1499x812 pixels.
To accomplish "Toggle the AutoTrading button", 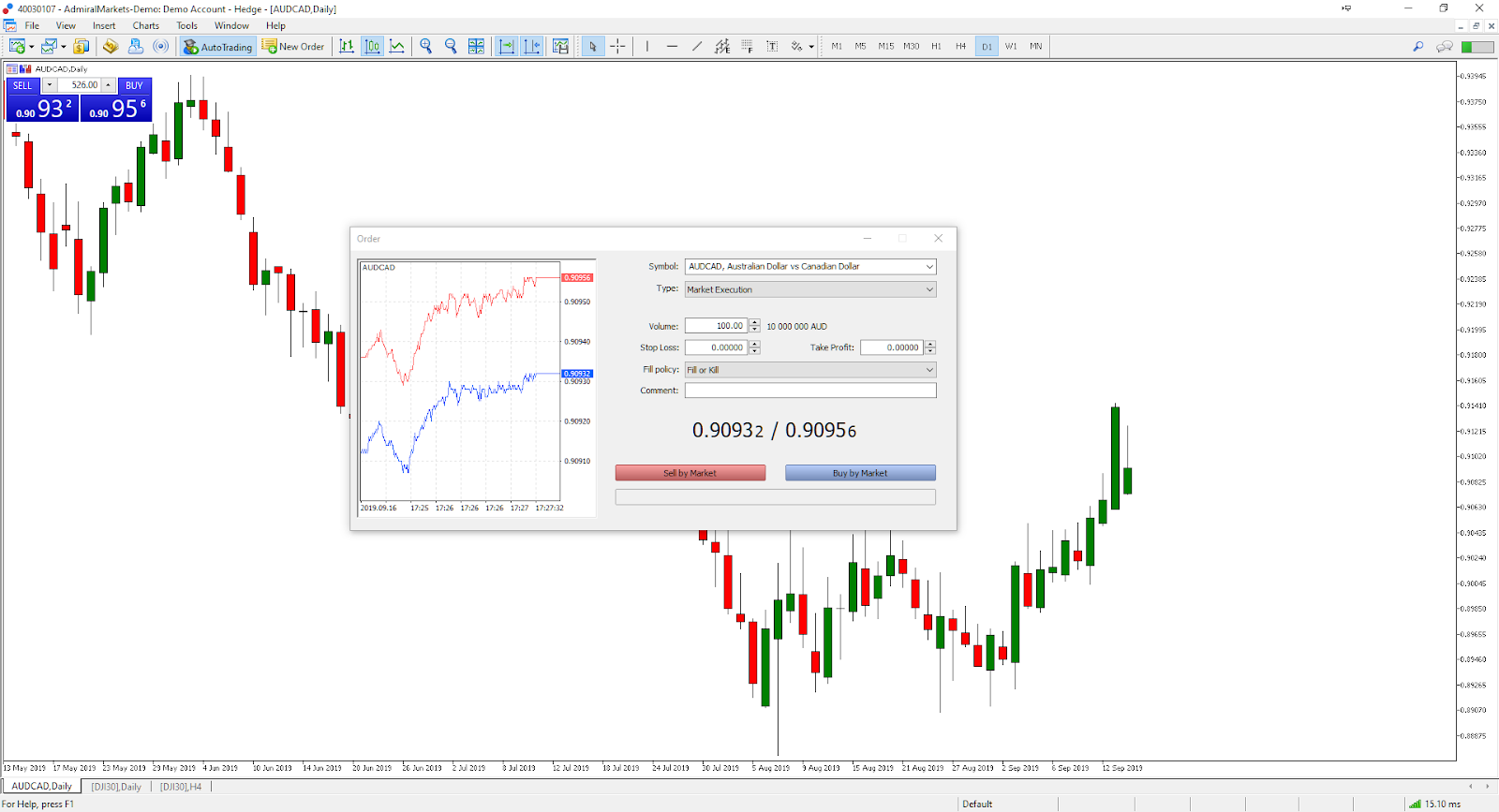I will 217,46.
